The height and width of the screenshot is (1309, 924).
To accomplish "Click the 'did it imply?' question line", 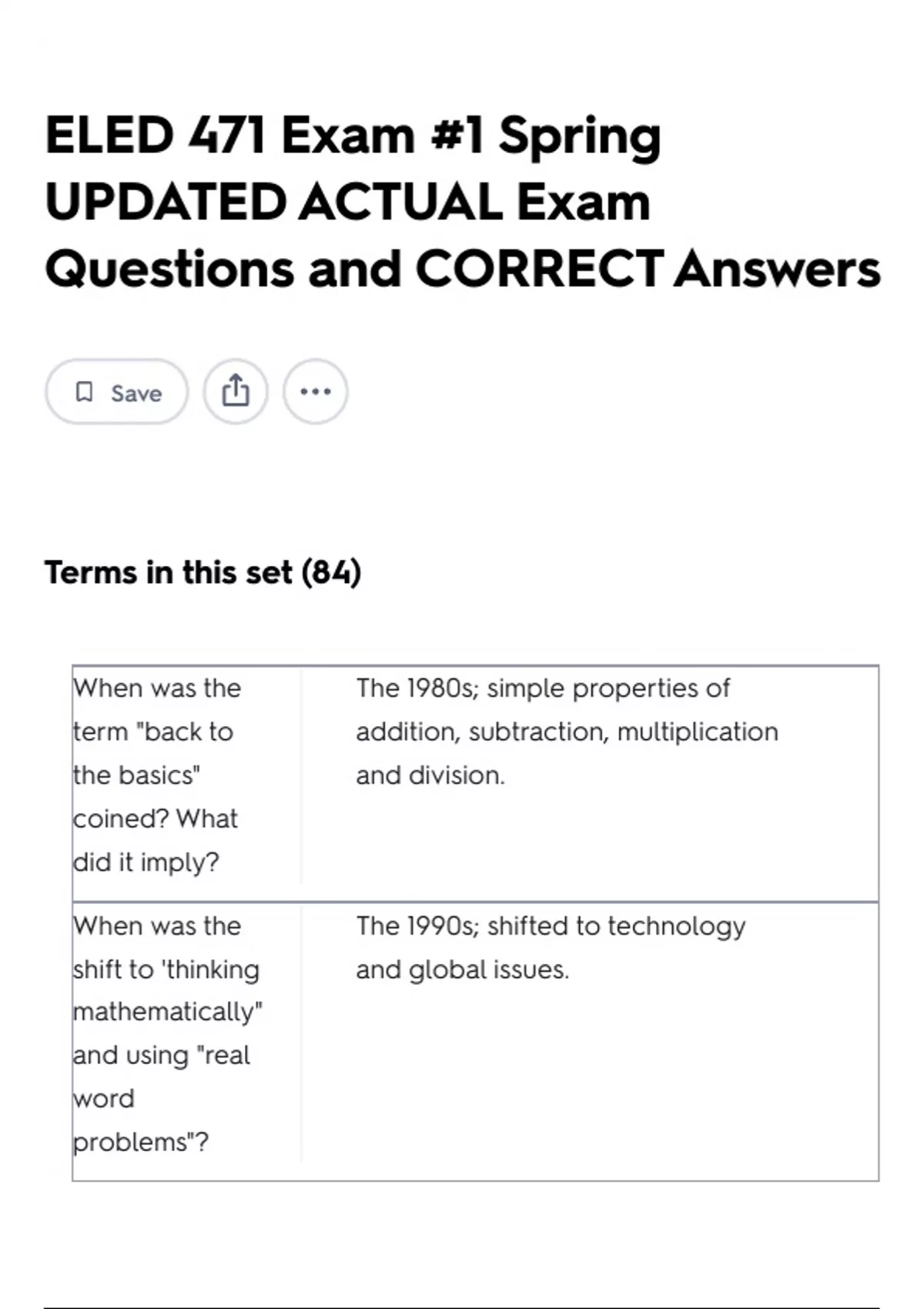I will (146, 862).
